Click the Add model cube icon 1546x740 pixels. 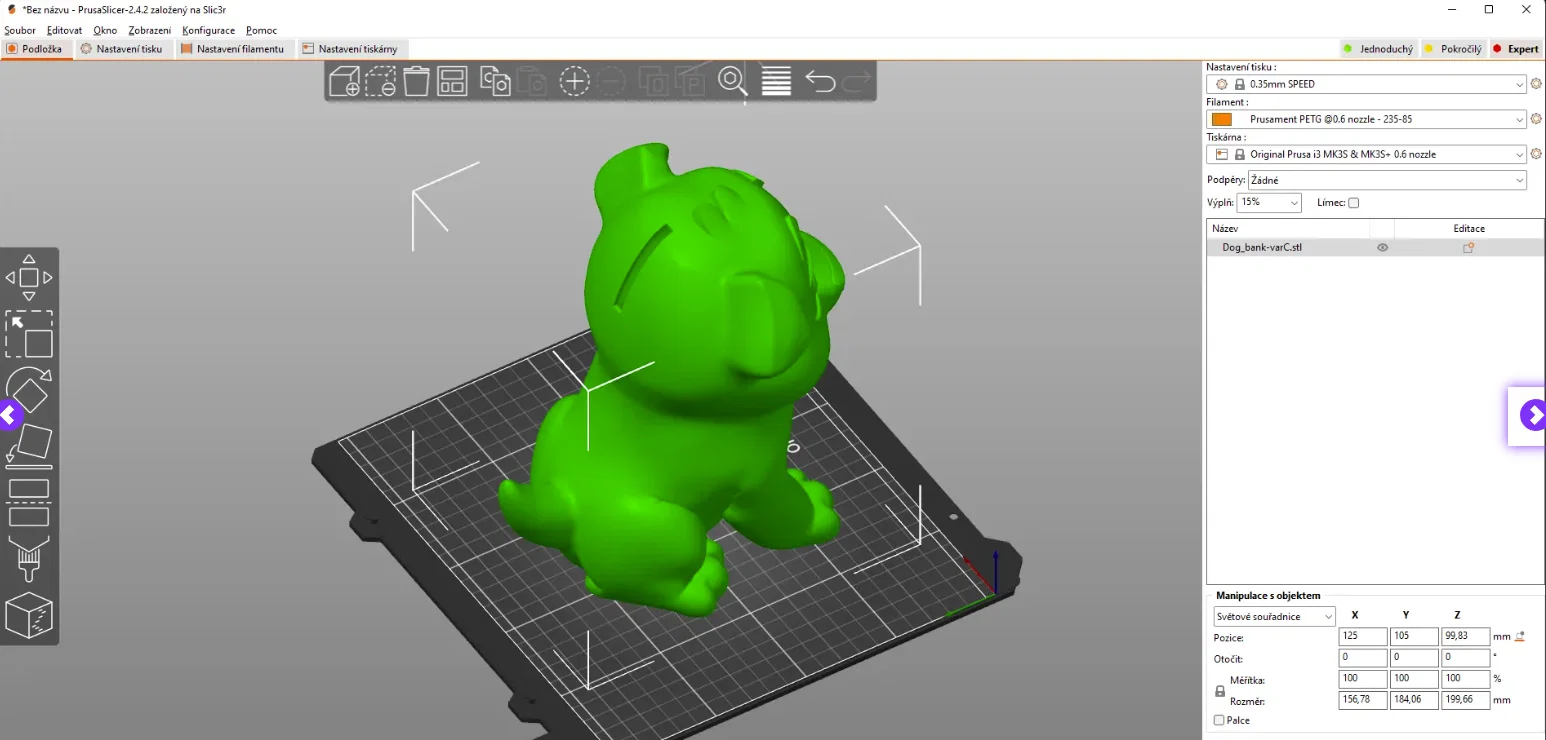[x=345, y=81]
